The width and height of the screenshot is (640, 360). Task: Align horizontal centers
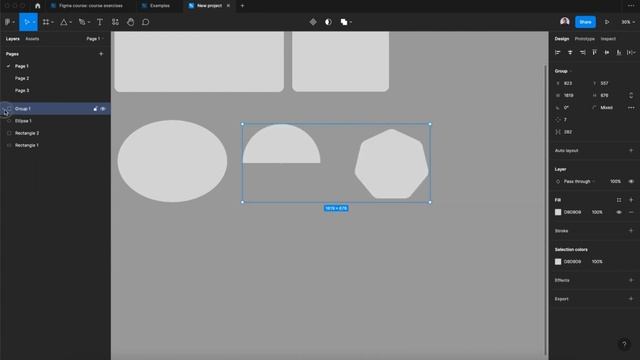pyautogui.click(x=570, y=52)
